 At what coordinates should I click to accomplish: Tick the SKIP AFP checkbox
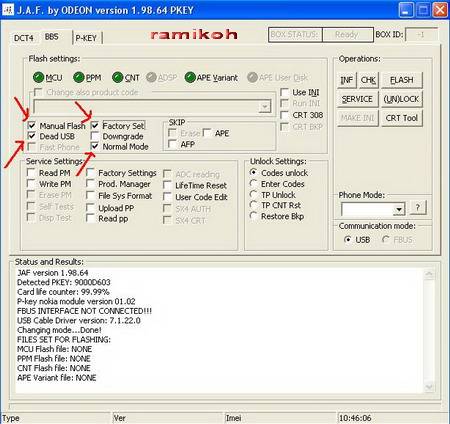coord(172,144)
